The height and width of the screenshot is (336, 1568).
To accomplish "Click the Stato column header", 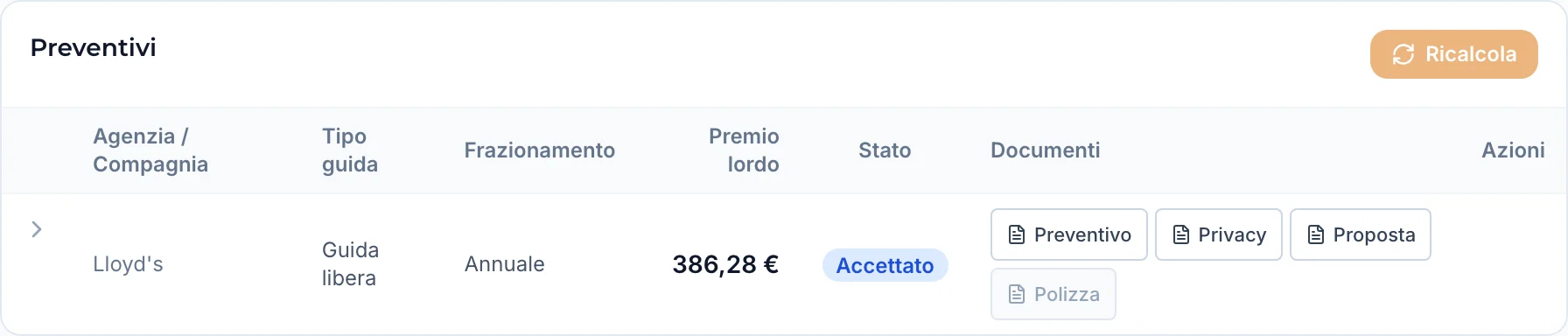I will tap(885, 150).
